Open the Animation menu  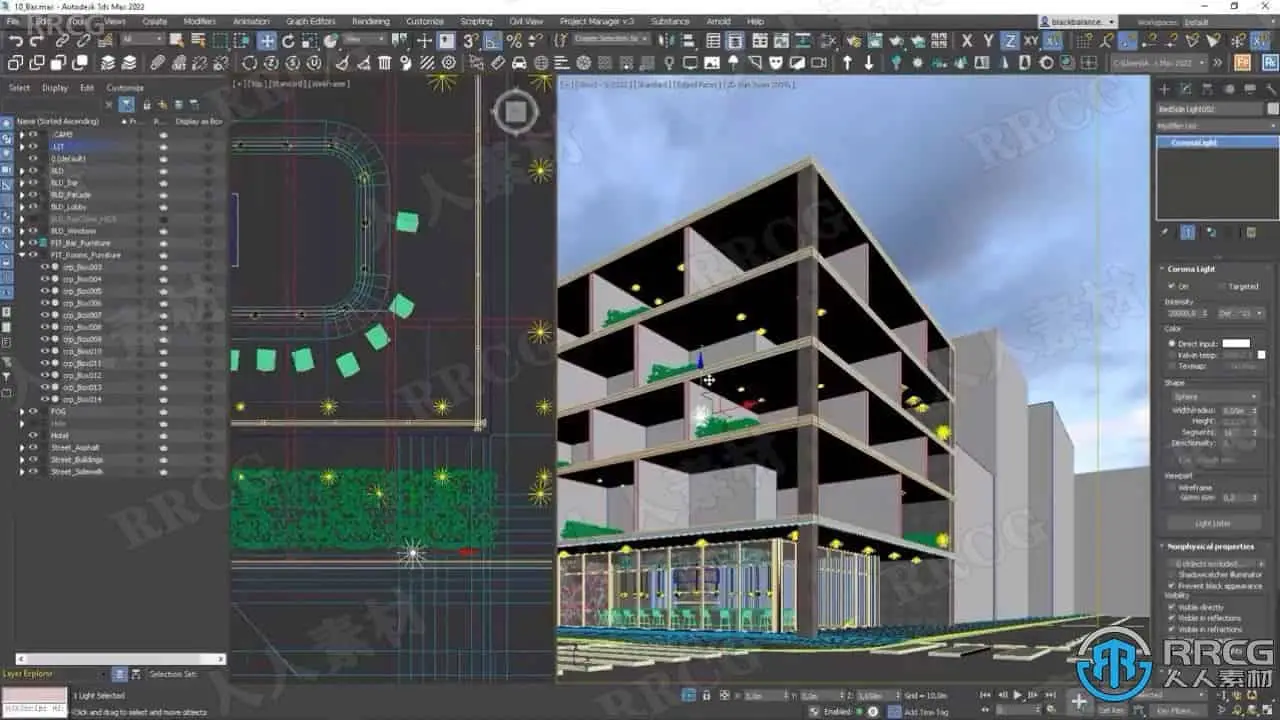(251, 21)
